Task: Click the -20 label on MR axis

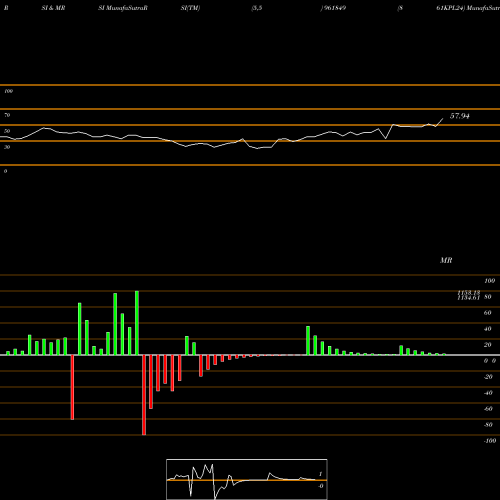Action: tap(488, 377)
